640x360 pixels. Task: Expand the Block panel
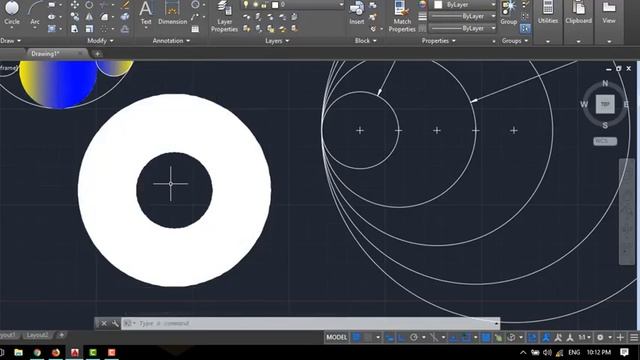click(x=365, y=41)
